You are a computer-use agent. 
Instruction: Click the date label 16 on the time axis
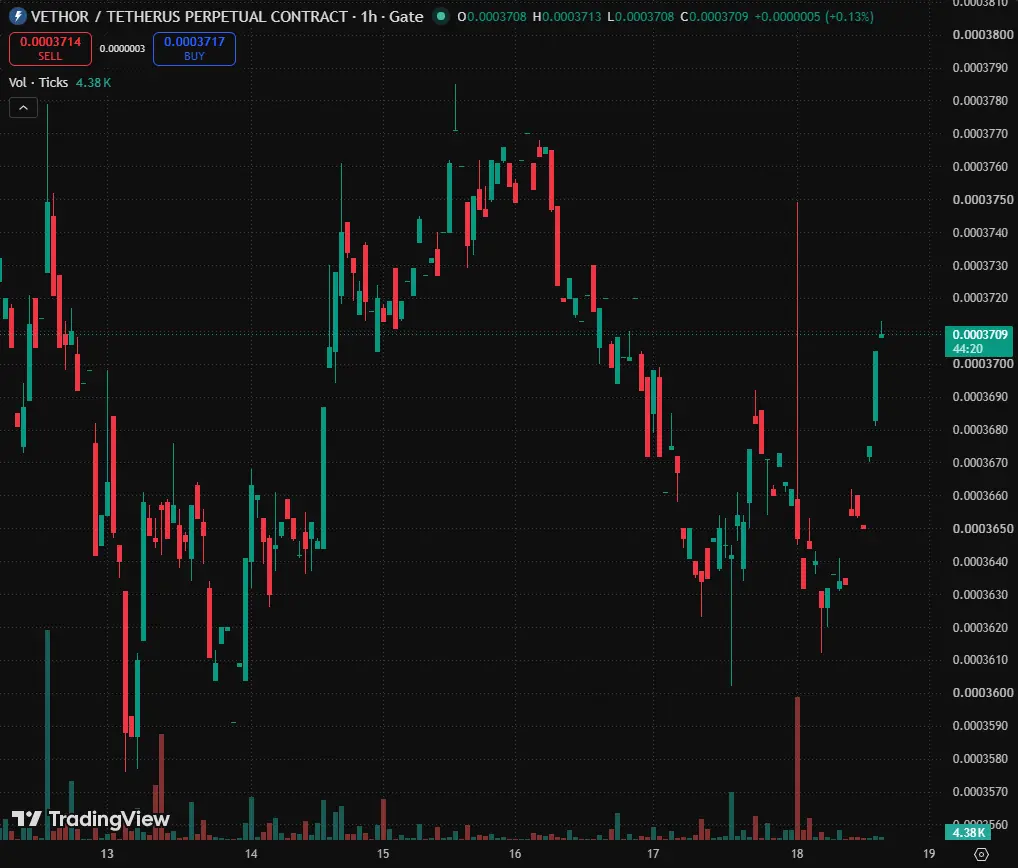tap(515, 854)
